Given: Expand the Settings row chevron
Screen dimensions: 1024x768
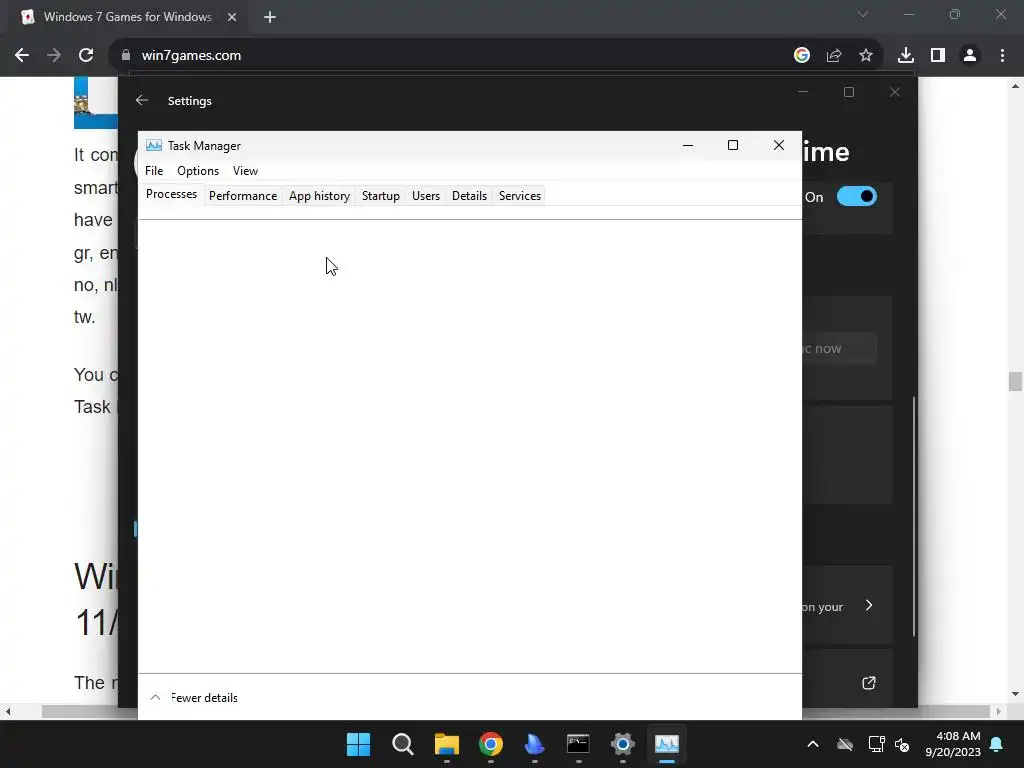Looking at the screenshot, I should (x=869, y=605).
